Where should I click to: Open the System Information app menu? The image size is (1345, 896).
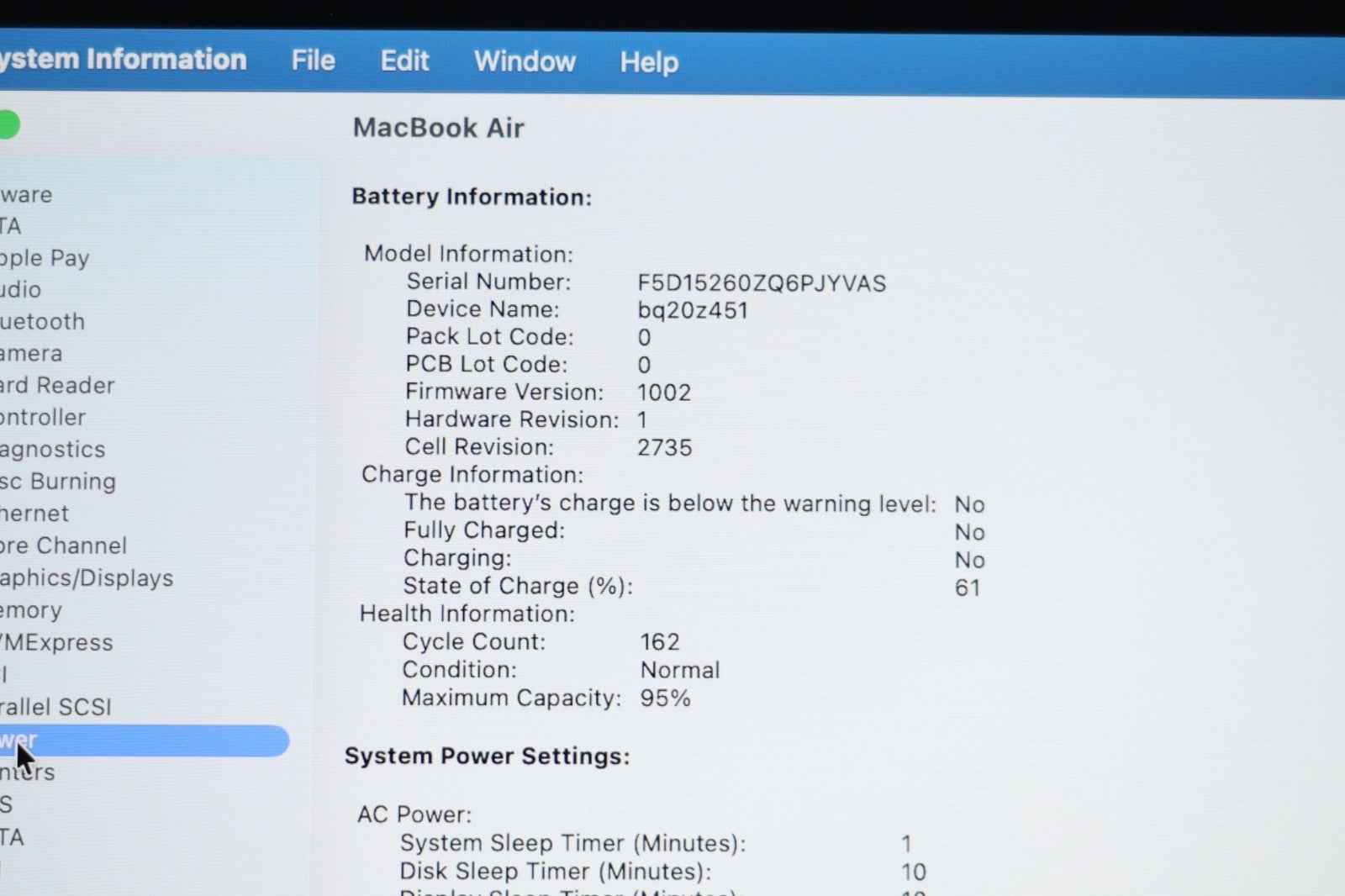click(x=123, y=60)
